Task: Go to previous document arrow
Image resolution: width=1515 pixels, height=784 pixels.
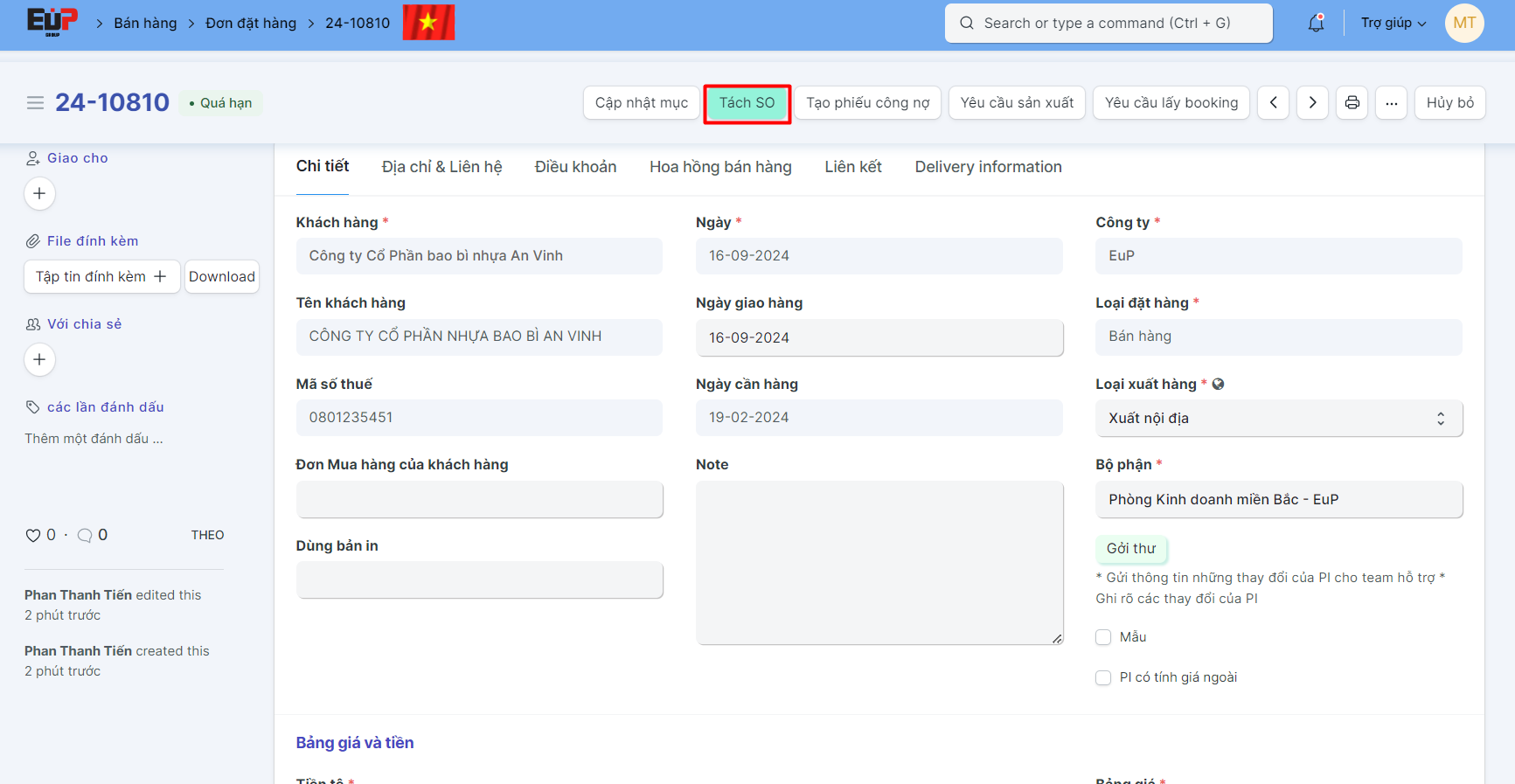Action: point(1273,103)
